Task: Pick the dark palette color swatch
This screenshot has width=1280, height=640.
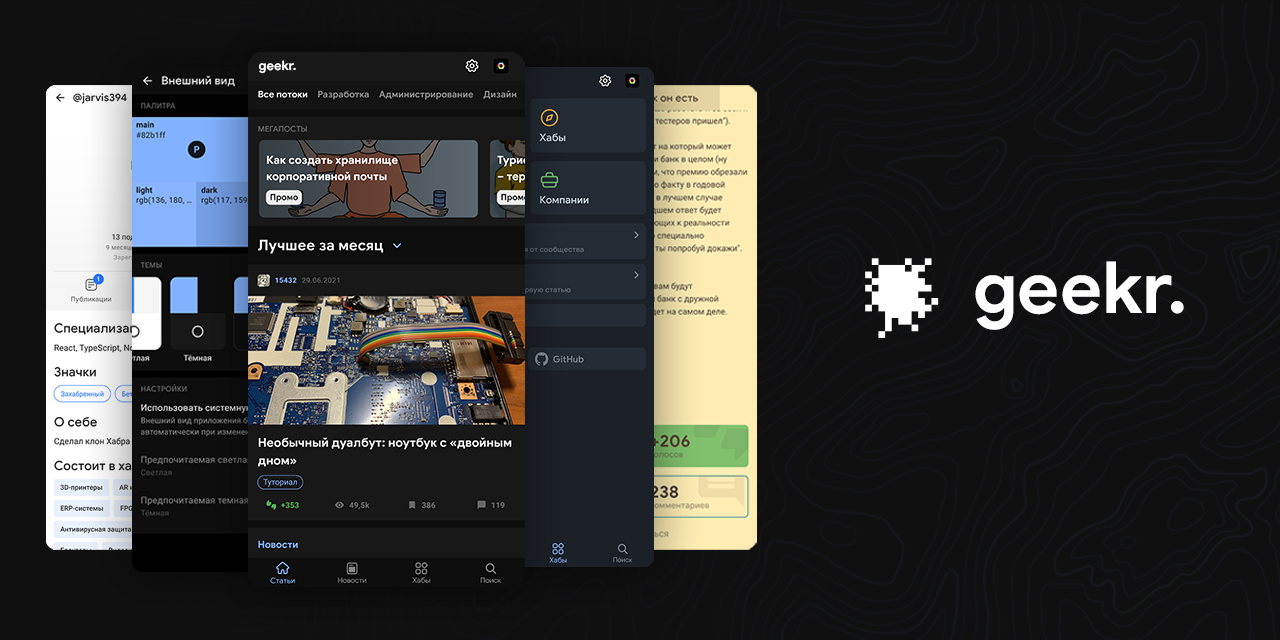Action: (x=223, y=214)
